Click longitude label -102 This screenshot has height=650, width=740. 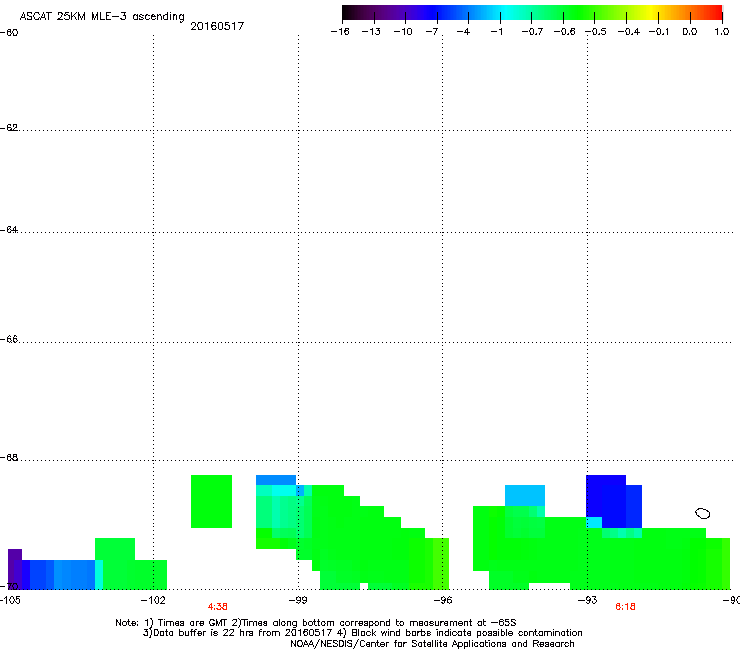coord(153,600)
